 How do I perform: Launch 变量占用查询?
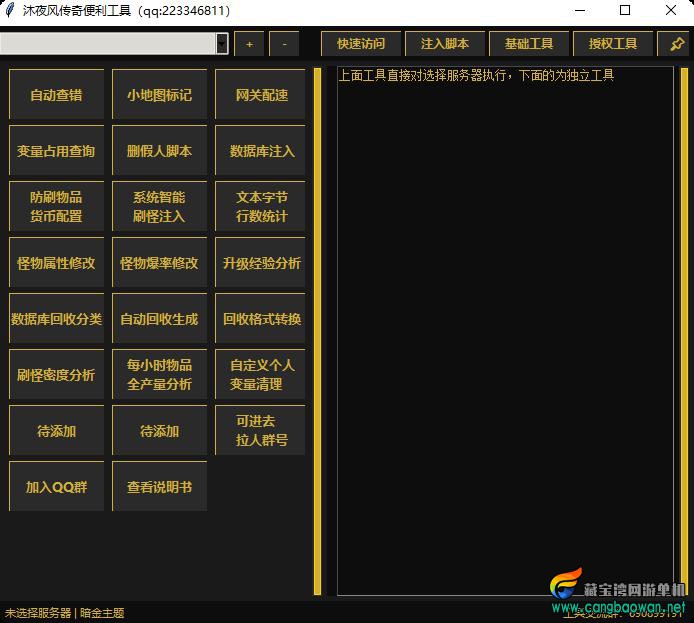56,150
